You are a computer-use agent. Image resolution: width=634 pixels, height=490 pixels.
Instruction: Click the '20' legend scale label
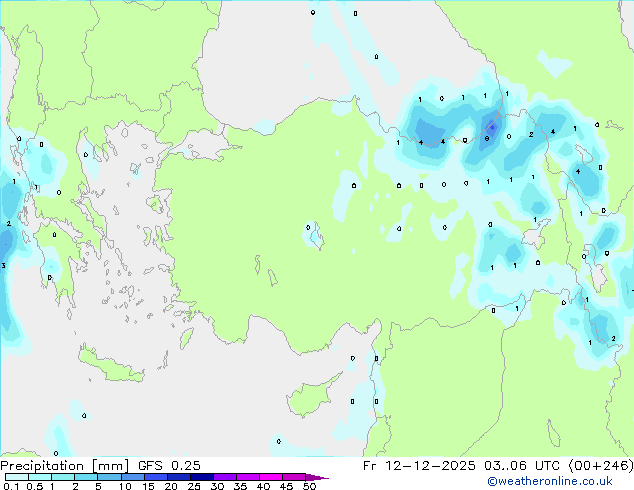tap(171, 486)
